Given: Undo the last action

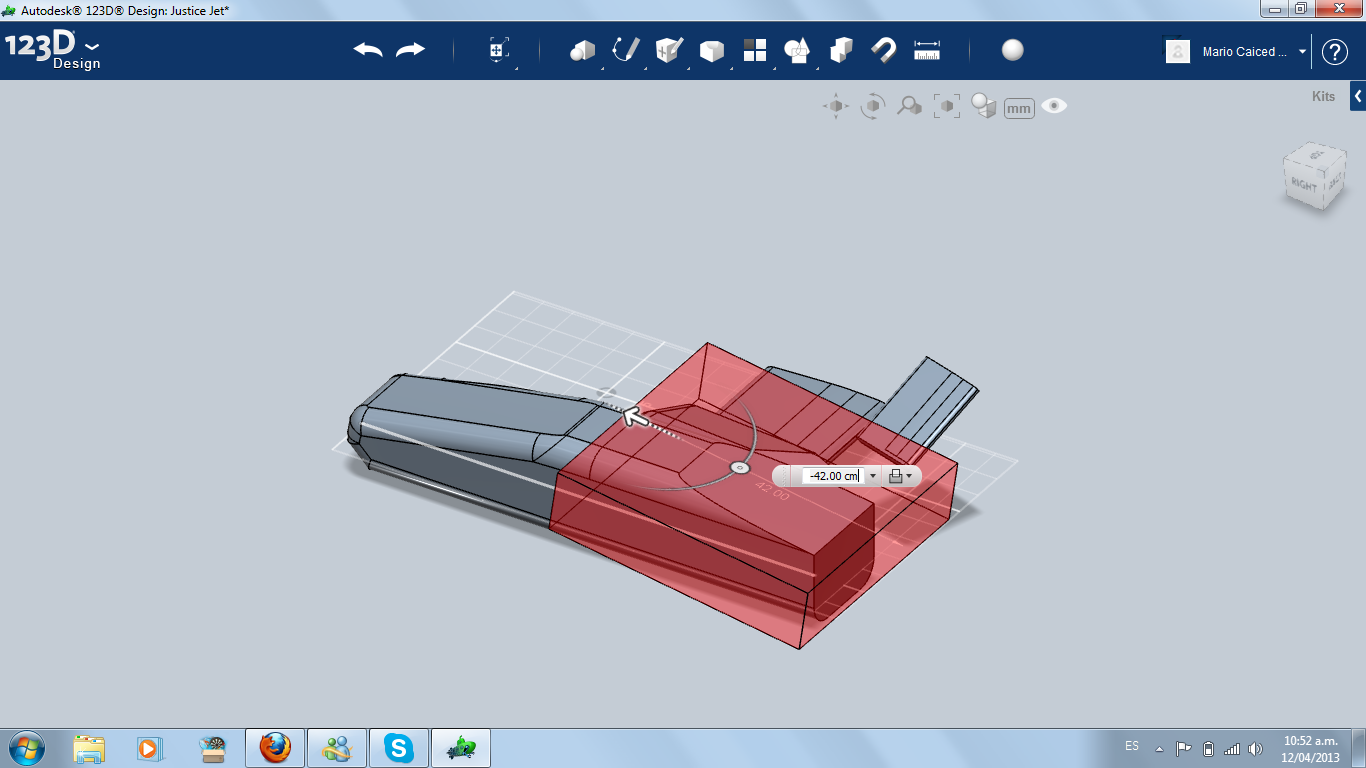Looking at the screenshot, I should (x=368, y=50).
